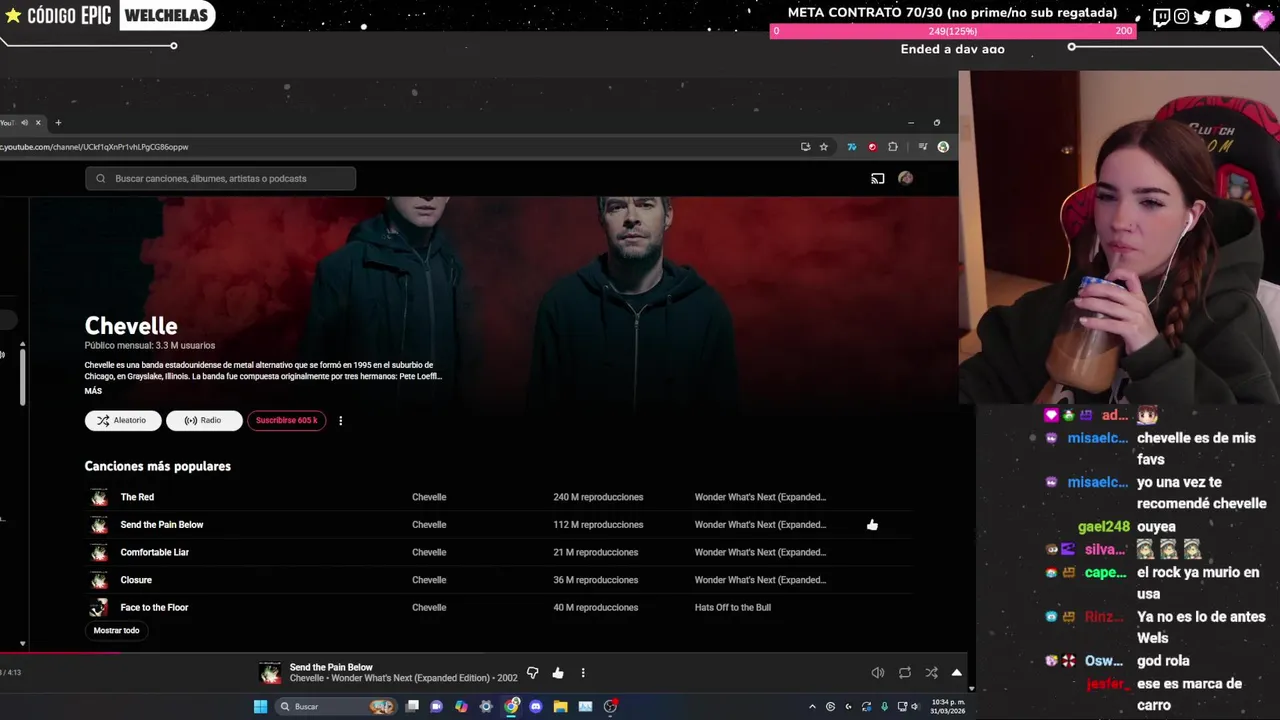Screen dimensions: 1280x720
Task: Open Discord from the taskbar
Action: 536,706
